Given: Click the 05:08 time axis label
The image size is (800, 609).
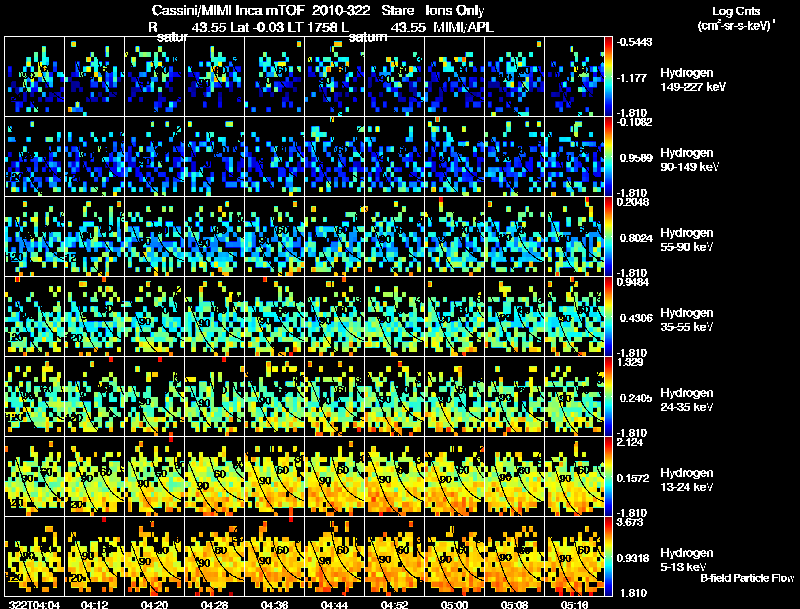Looking at the screenshot, I should [x=514, y=604].
